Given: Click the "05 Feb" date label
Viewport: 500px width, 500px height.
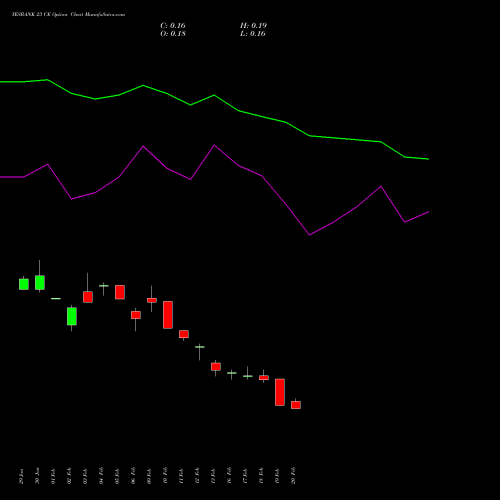Looking at the screenshot, I should tap(117, 476).
